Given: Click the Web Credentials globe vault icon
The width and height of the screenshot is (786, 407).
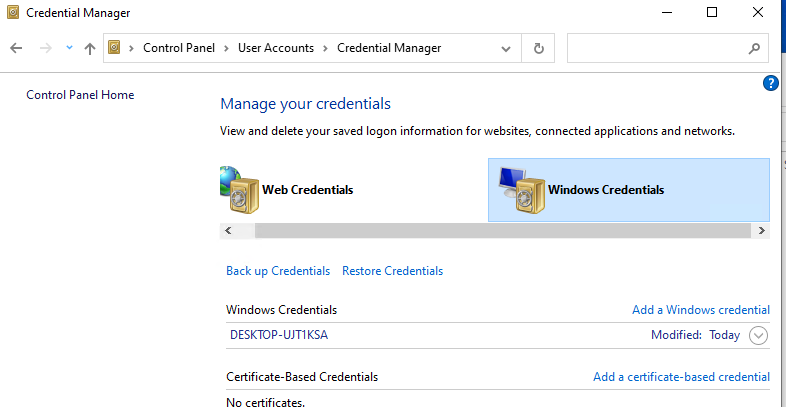Looking at the screenshot, I should (x=239, y=189).
